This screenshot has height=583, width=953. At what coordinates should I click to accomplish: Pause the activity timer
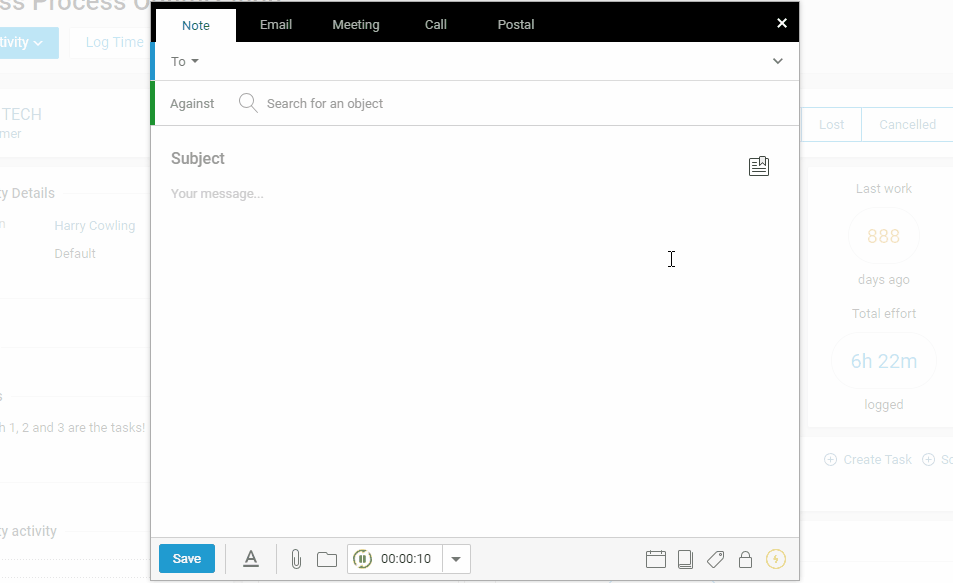click(363, 559)
